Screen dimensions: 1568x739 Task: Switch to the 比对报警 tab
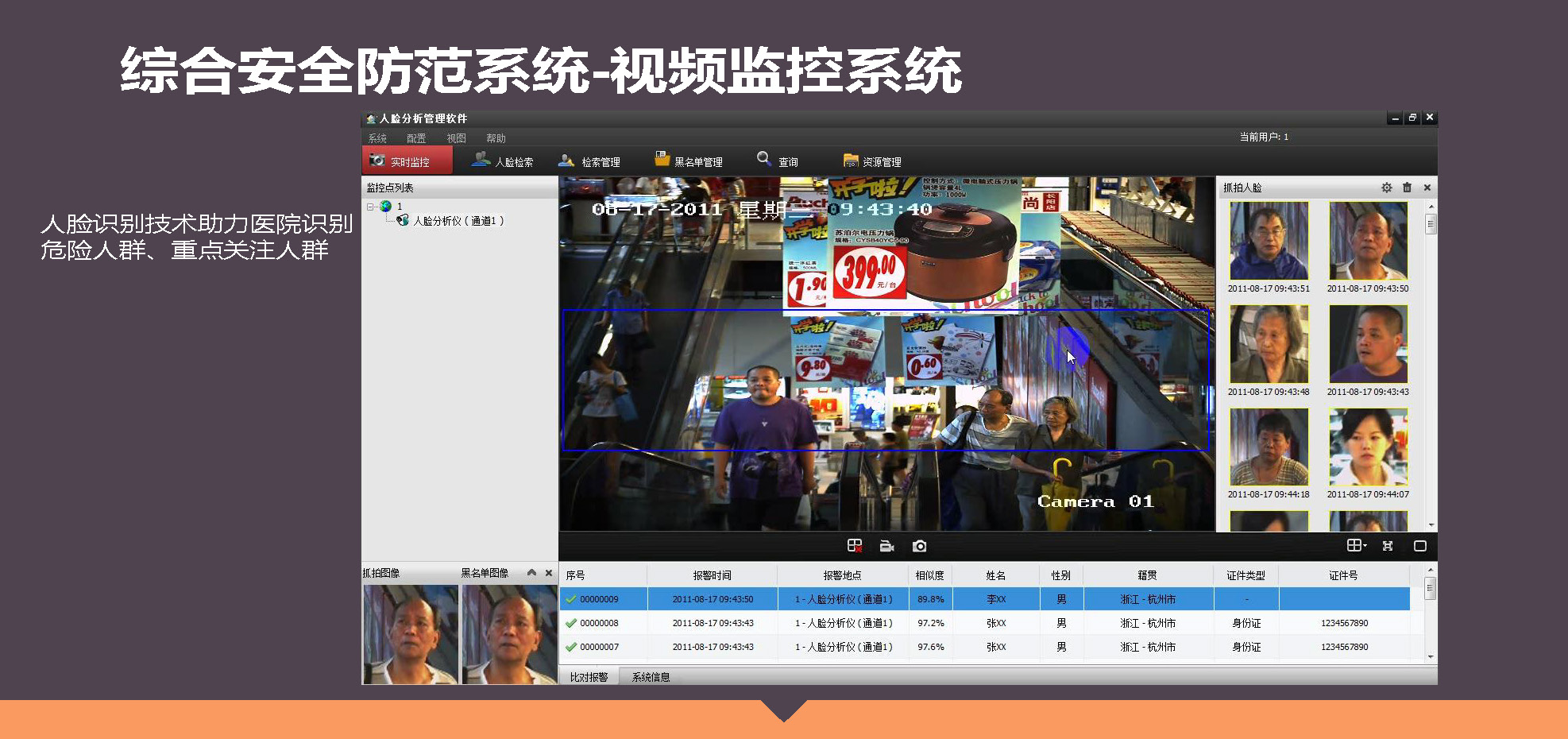[x=589, y=677]
